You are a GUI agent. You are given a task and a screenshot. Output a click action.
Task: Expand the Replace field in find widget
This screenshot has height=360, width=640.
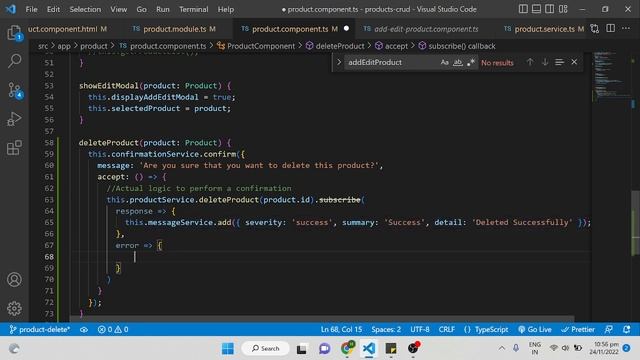pyautogui.click(x=339, y=62)
